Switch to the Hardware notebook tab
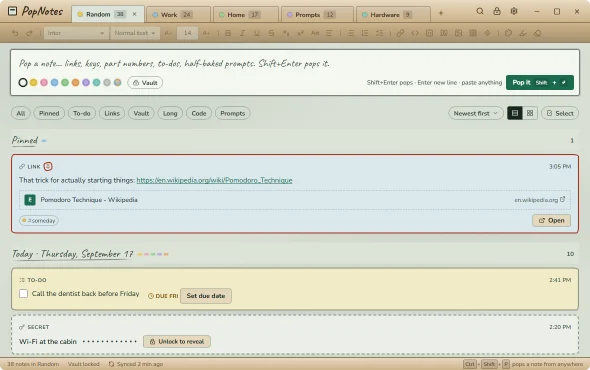The image size is (590, 370). click(x=393, y=15)
